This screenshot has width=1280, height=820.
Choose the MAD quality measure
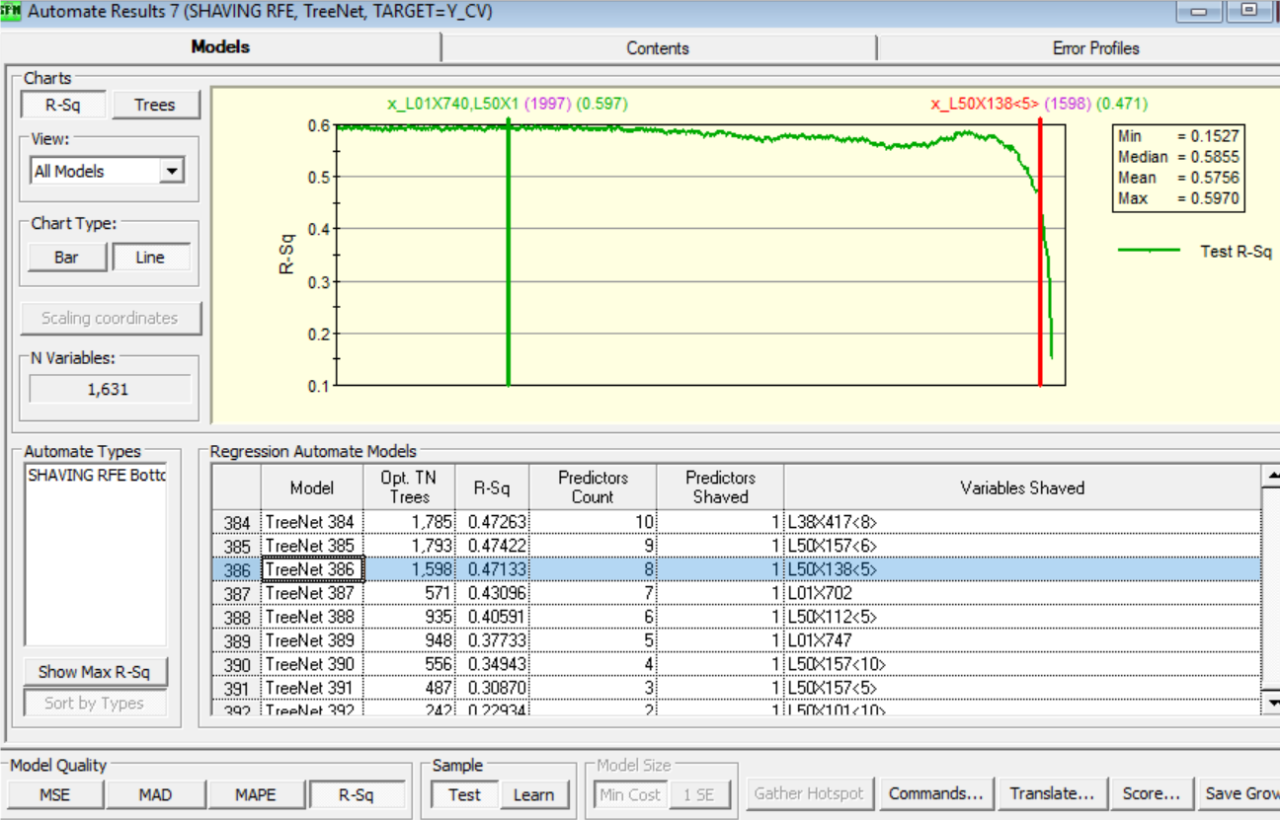155,794
